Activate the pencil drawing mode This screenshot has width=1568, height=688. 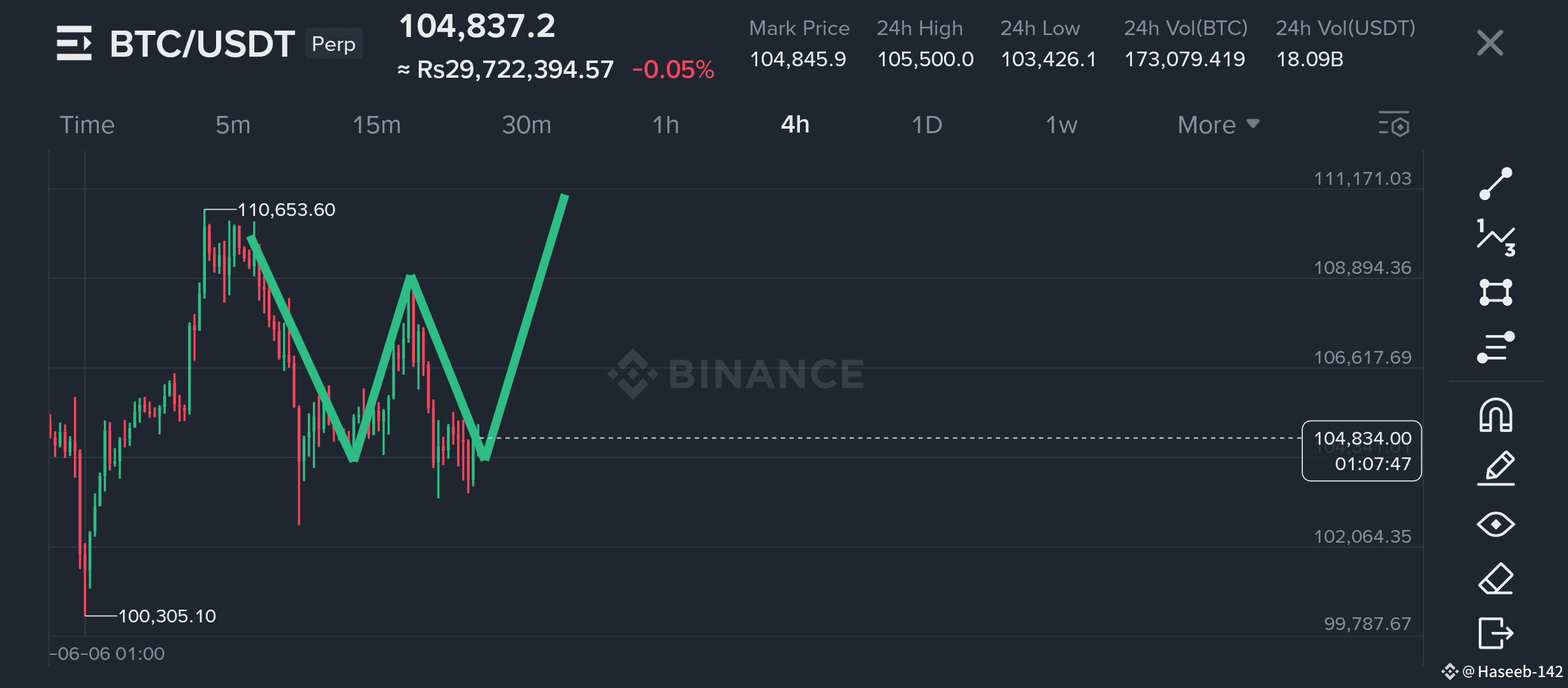(1495, 468)
